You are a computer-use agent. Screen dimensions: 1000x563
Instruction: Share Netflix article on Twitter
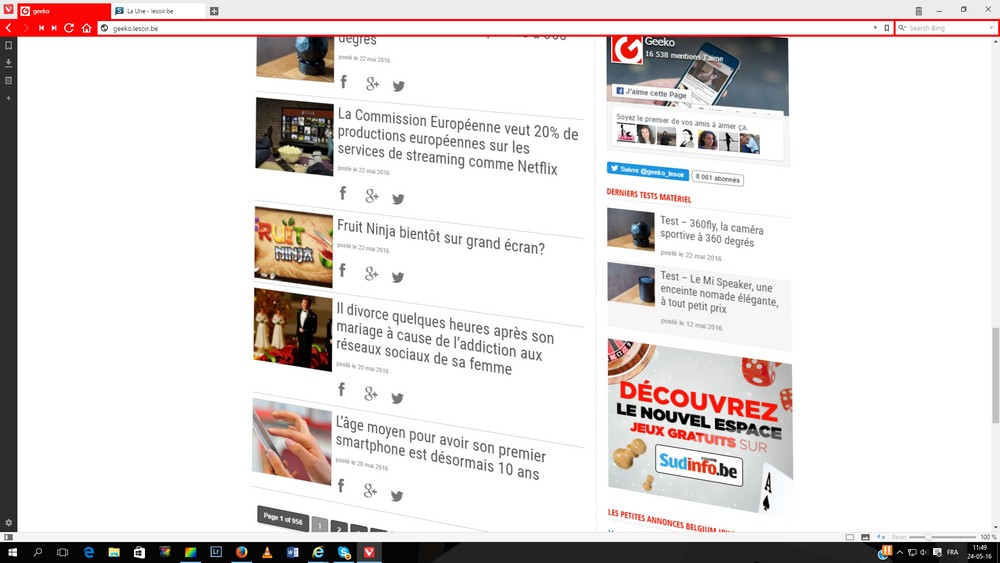click(x=399, y=199)
